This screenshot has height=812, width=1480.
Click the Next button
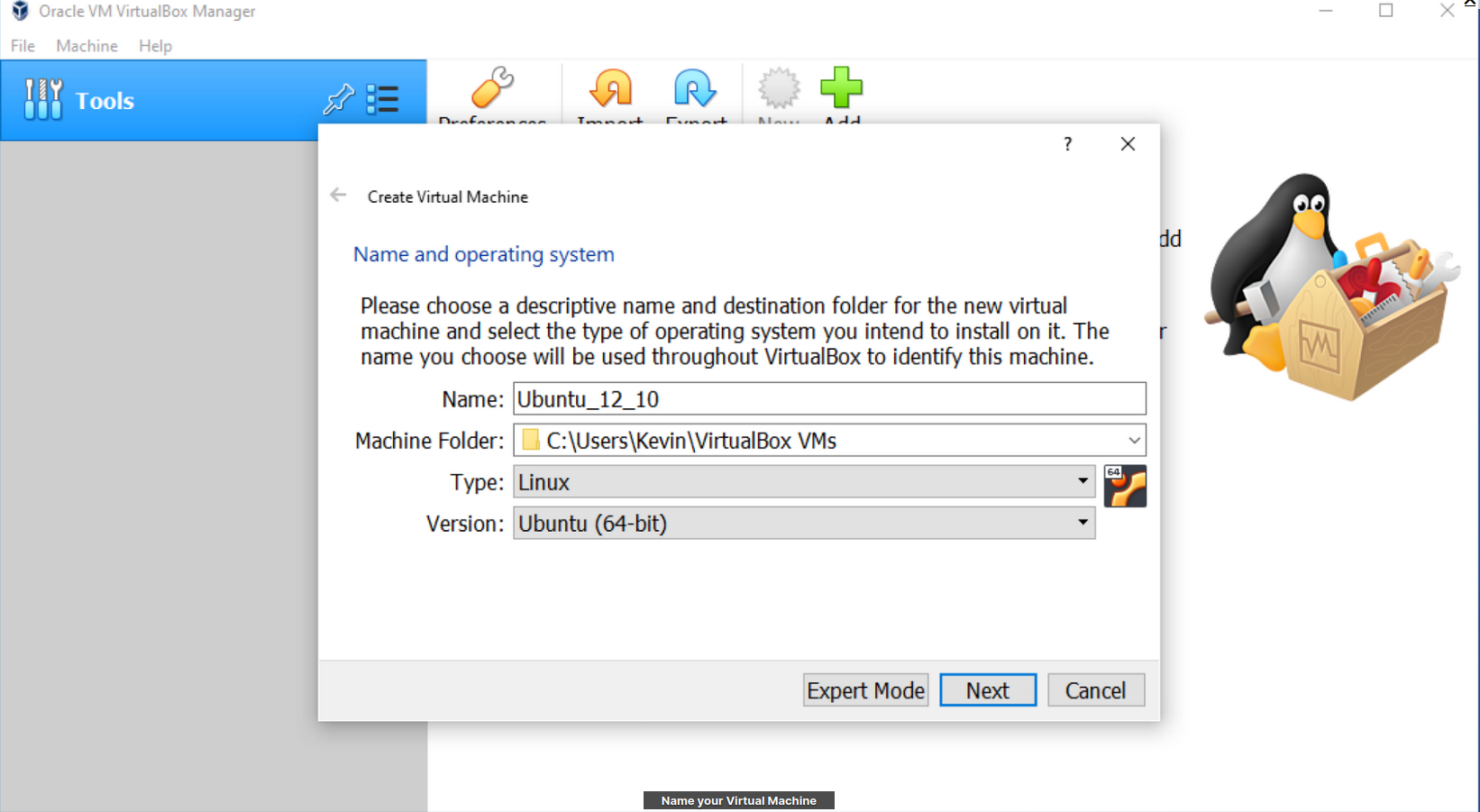[987, 689]
